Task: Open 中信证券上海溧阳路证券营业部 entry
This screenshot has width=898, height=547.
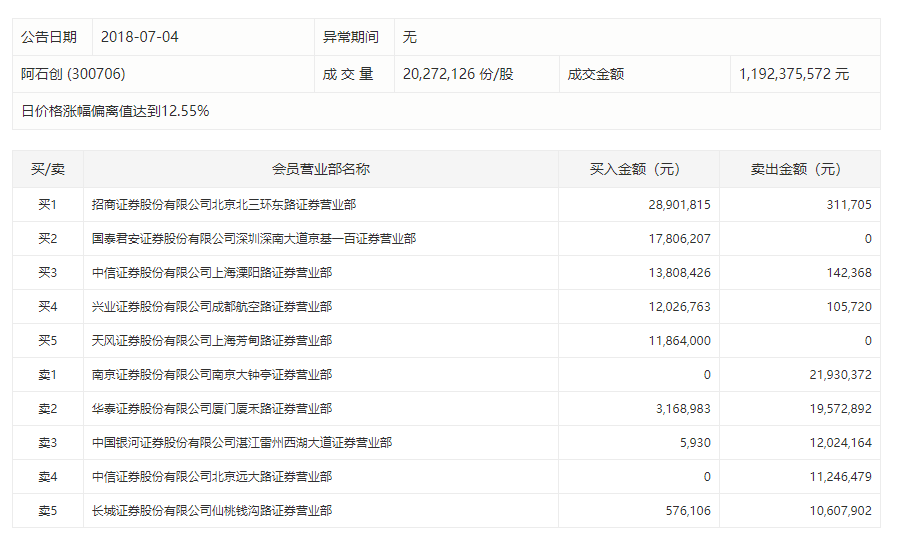Action: 211,273
